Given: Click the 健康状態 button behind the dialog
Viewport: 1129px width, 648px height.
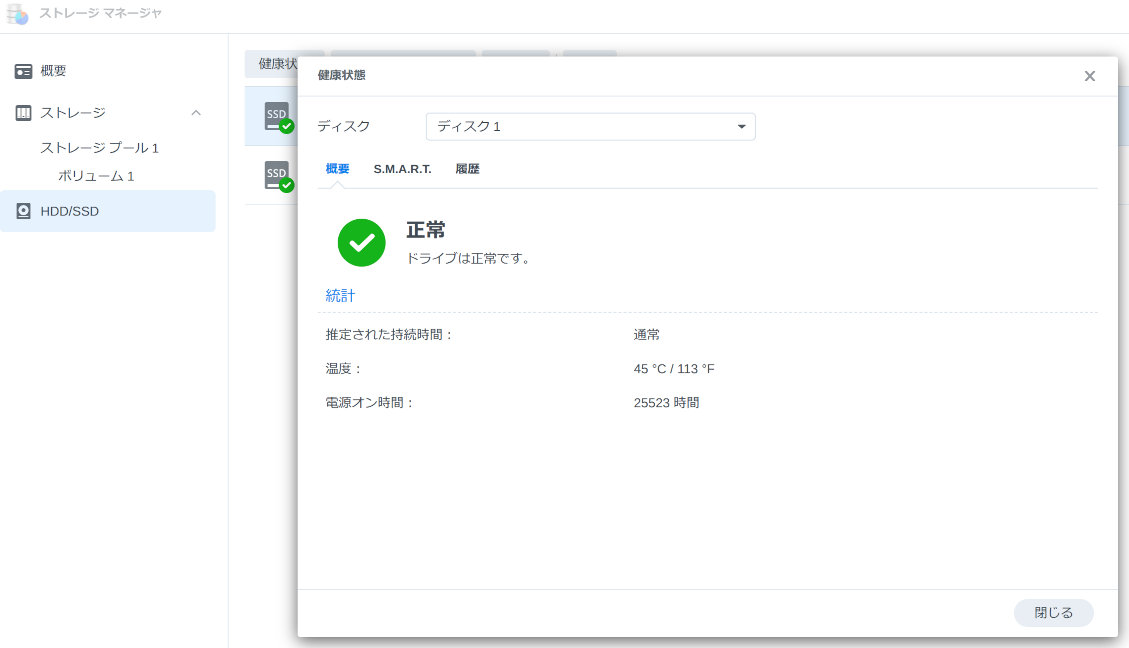Looking at the screenshot, I should [x=272, y=63].
